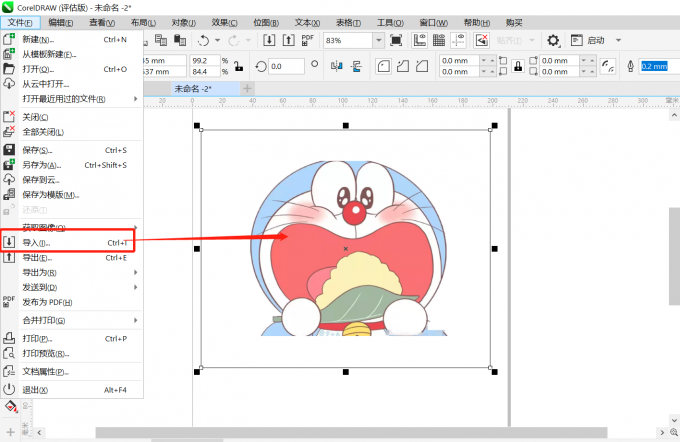Click the Undo arrow icon
This screenshot has width=680, height=442.
pos(205,40)
